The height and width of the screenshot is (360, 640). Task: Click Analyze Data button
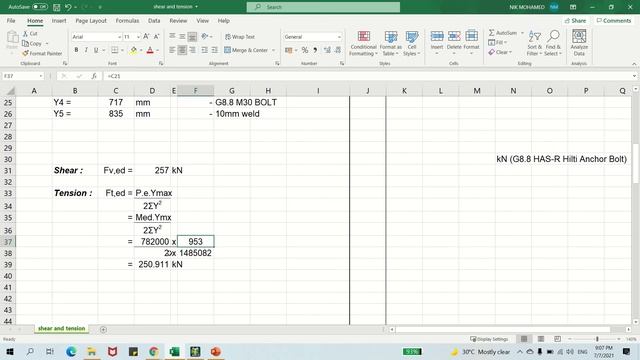pos(579,43)
